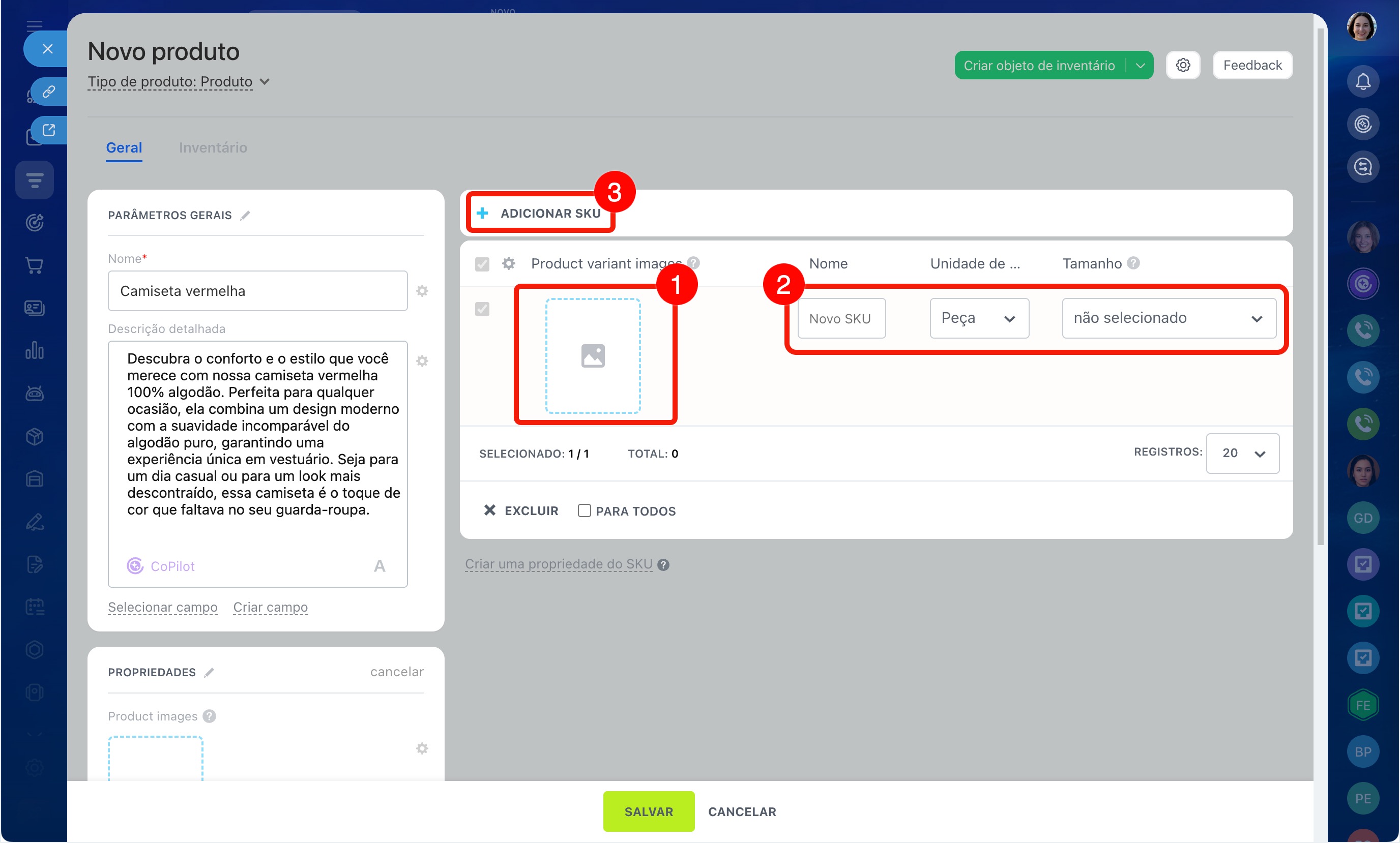The image size is (1400, 843).
Task: Click the Salvar button
Action: pos(648,811)
